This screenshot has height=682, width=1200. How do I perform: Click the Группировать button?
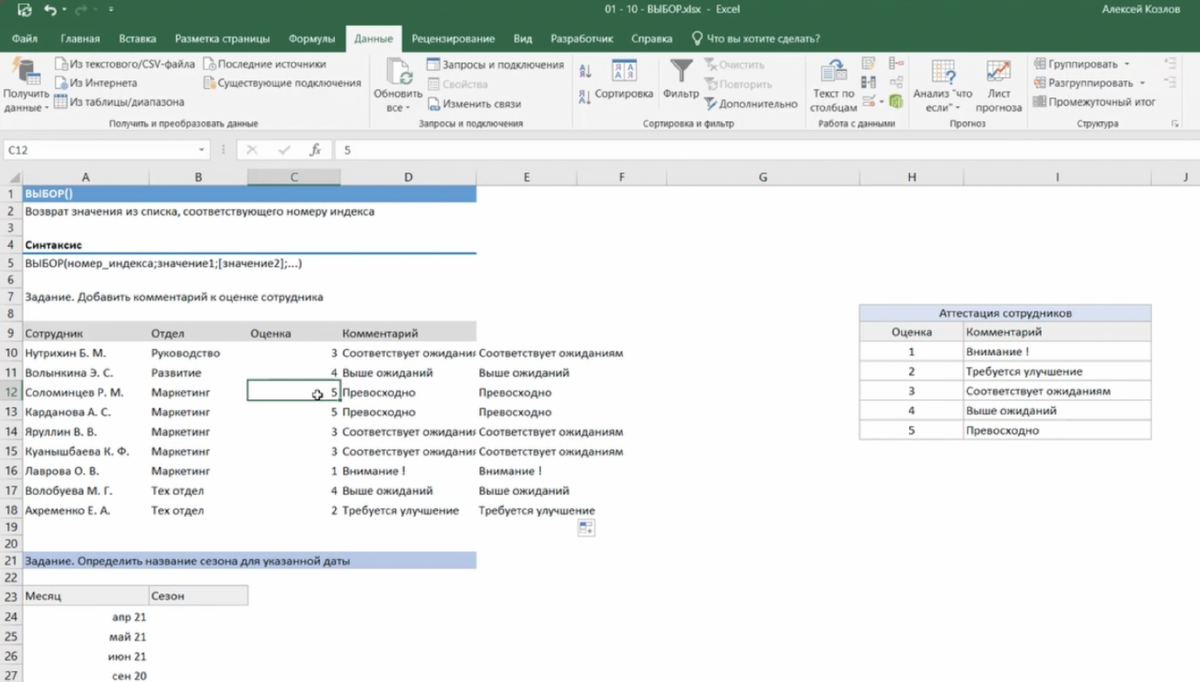pyautogui.click(x=1077, y=64)
